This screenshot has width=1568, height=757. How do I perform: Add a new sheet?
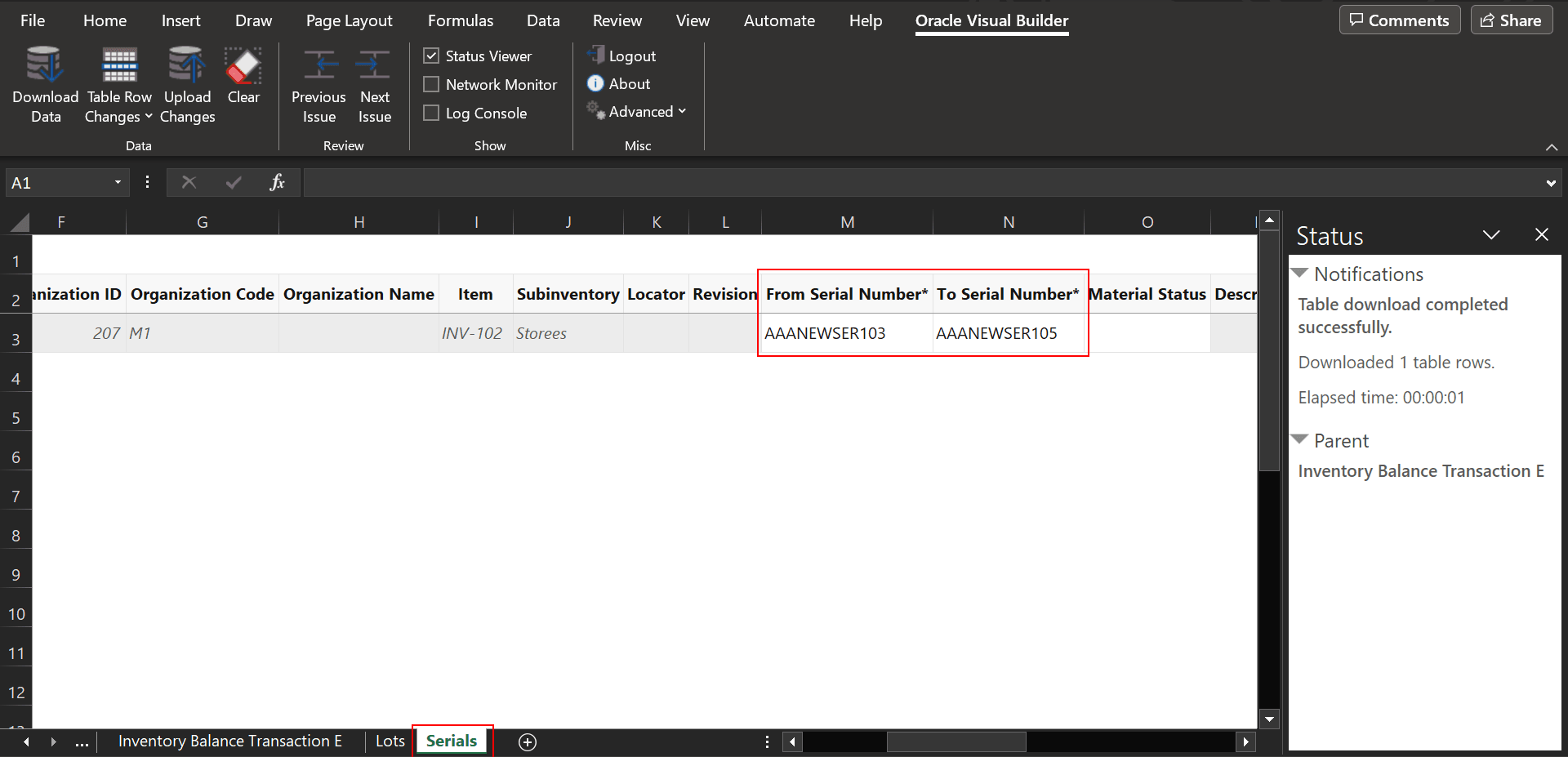[528, 741]
